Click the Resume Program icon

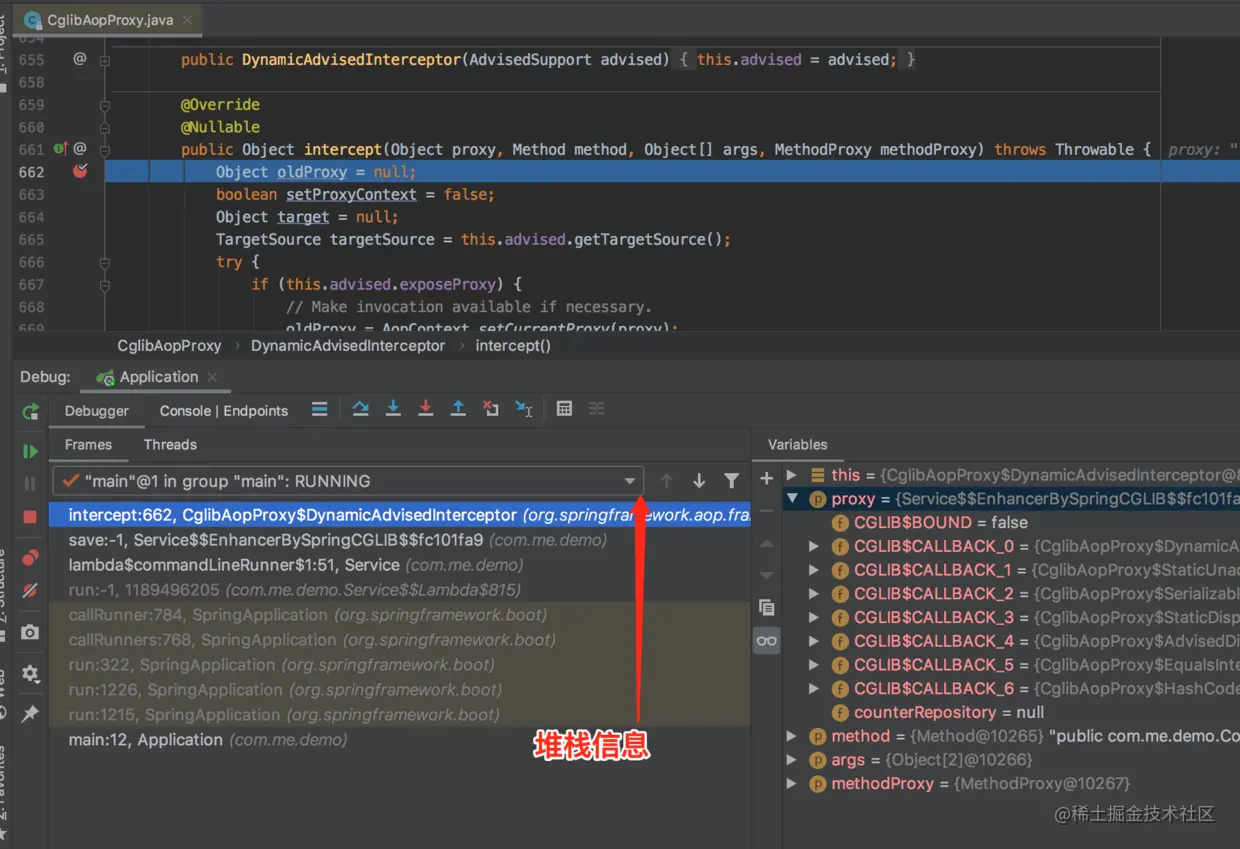[30, 449]
